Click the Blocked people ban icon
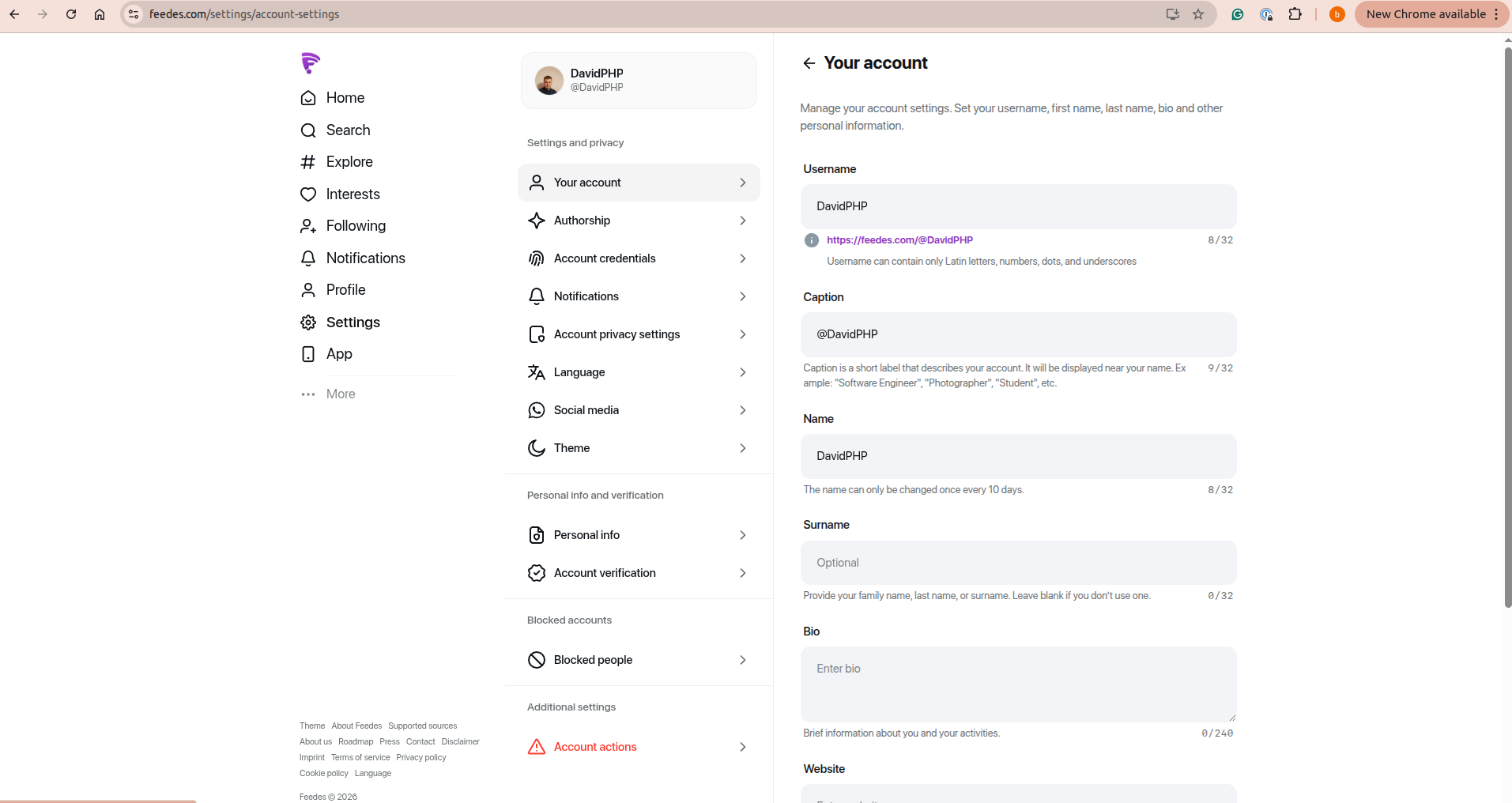The image size is (1512, 803). (x=537, y=660)
